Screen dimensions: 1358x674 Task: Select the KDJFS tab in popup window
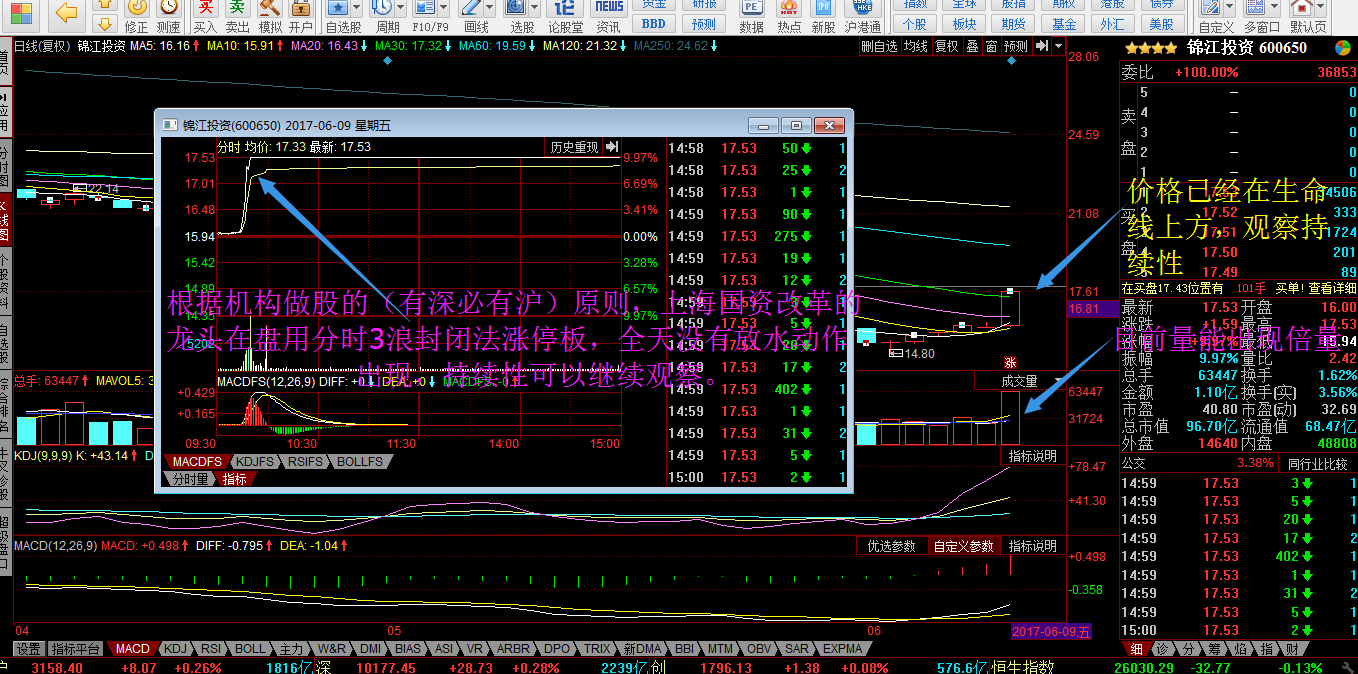click(x=256, y=462)
